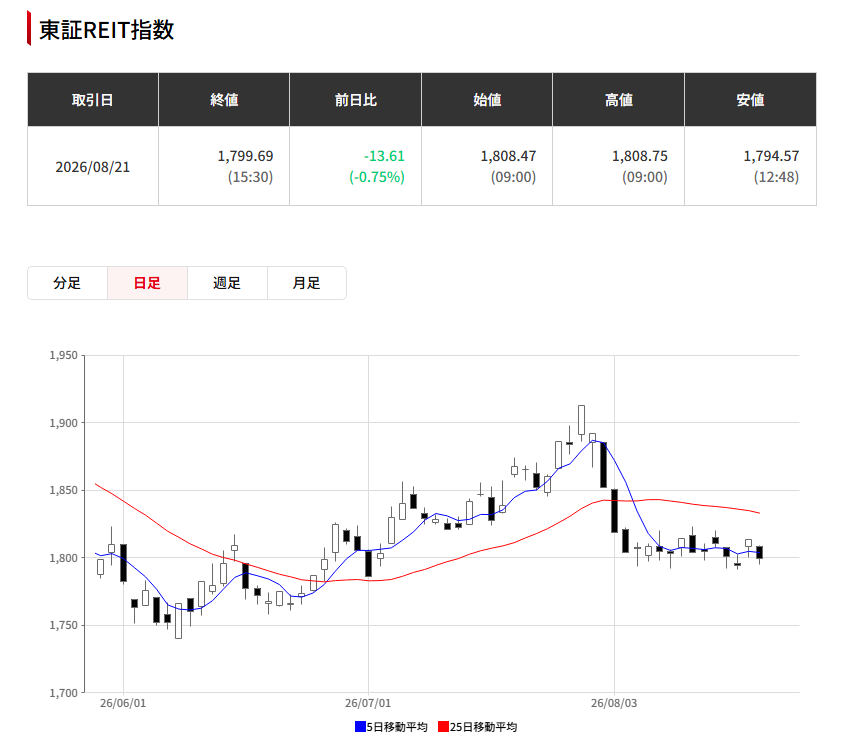Click the closing value 1,799.69
Image resolution: width=854 pixels, height=754 pixels.
(x=246, y=156)
